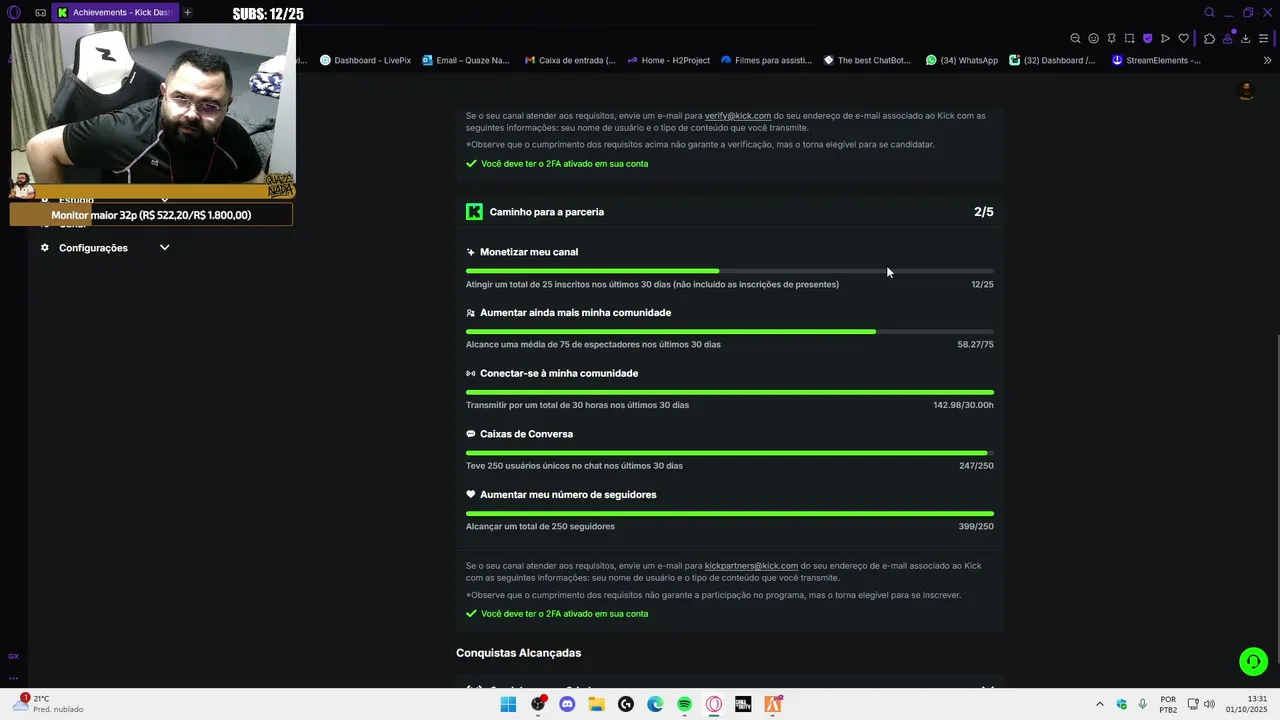
Task: Click the Aumentar ainda mais minha comunidade progress bar
Action: pyautogui.click(x=730, y=332)
